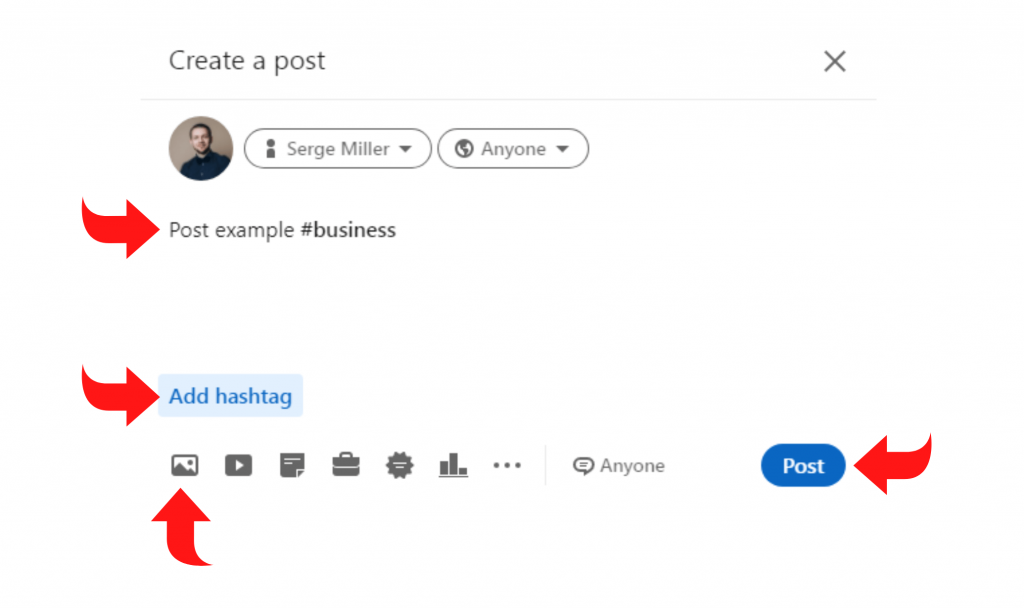Click the person icon beside Serge Miller
The height and width of the screenshot is (608, 1024).
(x=269, y=148)
